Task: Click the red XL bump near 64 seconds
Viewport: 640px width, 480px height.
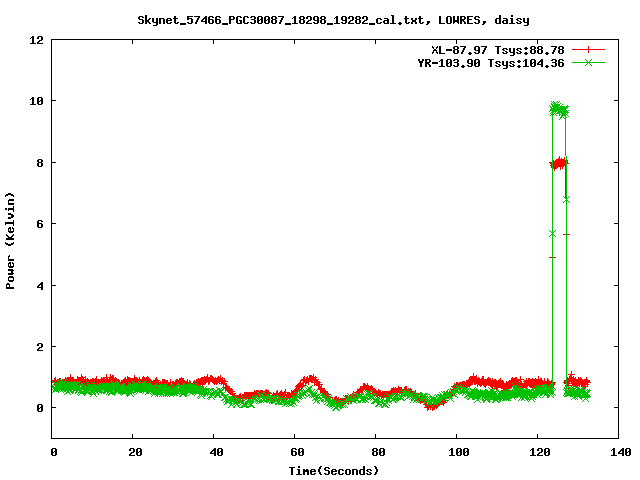Action: pos(311,380)
